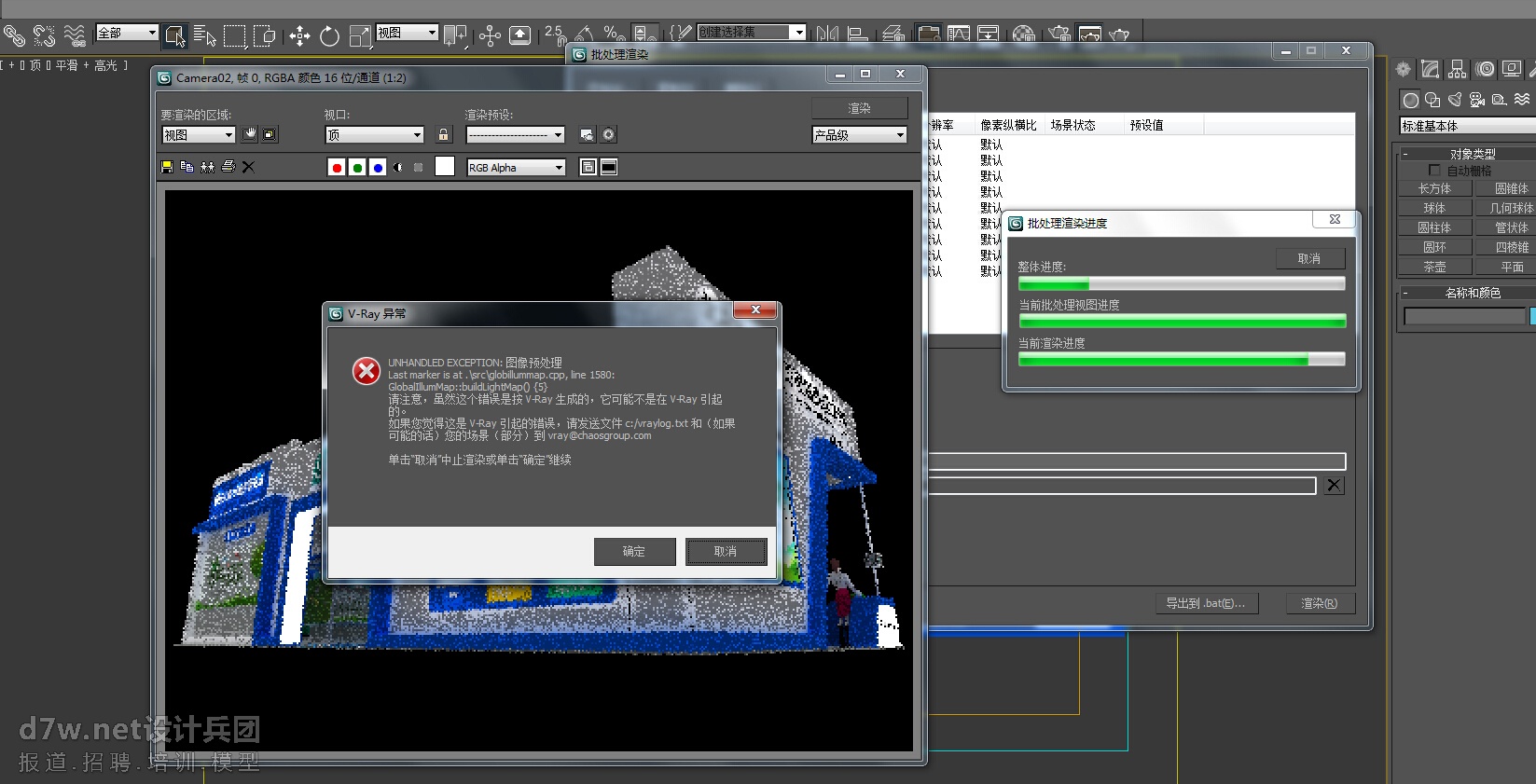The width and height of the screenshot is (1536, 784).
Task: Open the Hierarchy panel tab icon
Action: tap(1458, 69)
